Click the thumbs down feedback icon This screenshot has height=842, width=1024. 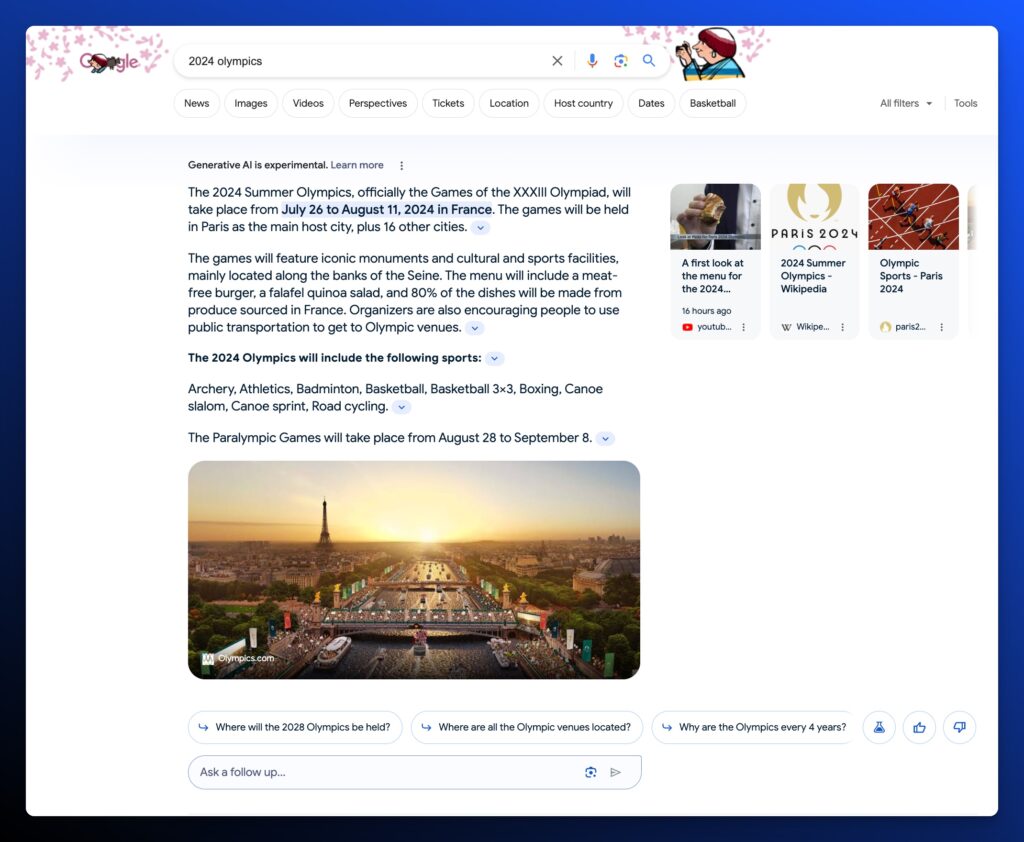(959, 727)
